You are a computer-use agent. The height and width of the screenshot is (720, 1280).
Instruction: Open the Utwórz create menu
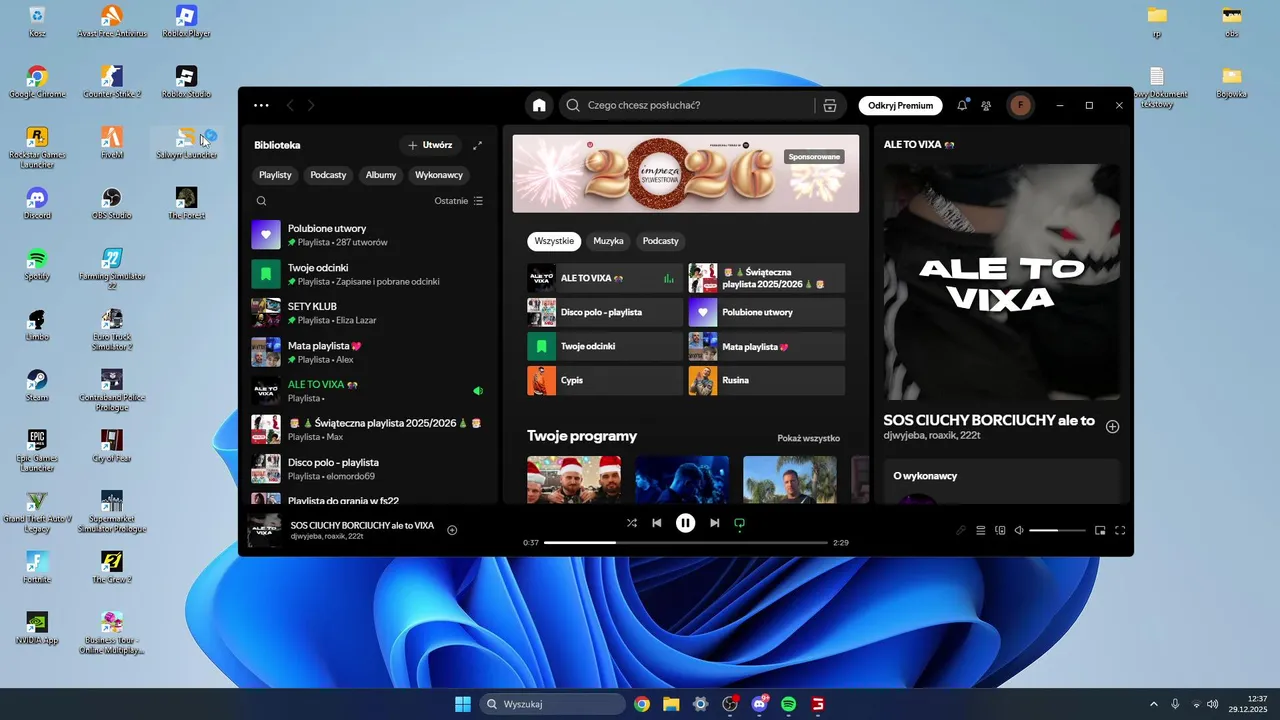430,145
